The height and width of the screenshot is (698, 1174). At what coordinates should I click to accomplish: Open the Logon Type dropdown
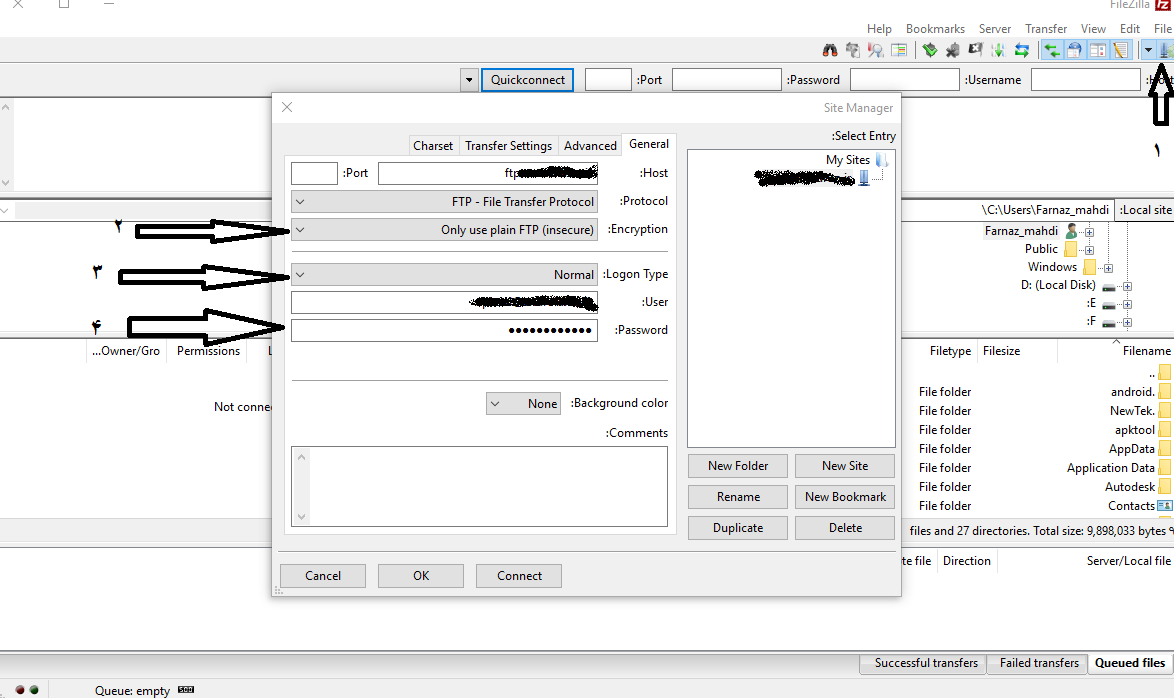click(444, 274)
